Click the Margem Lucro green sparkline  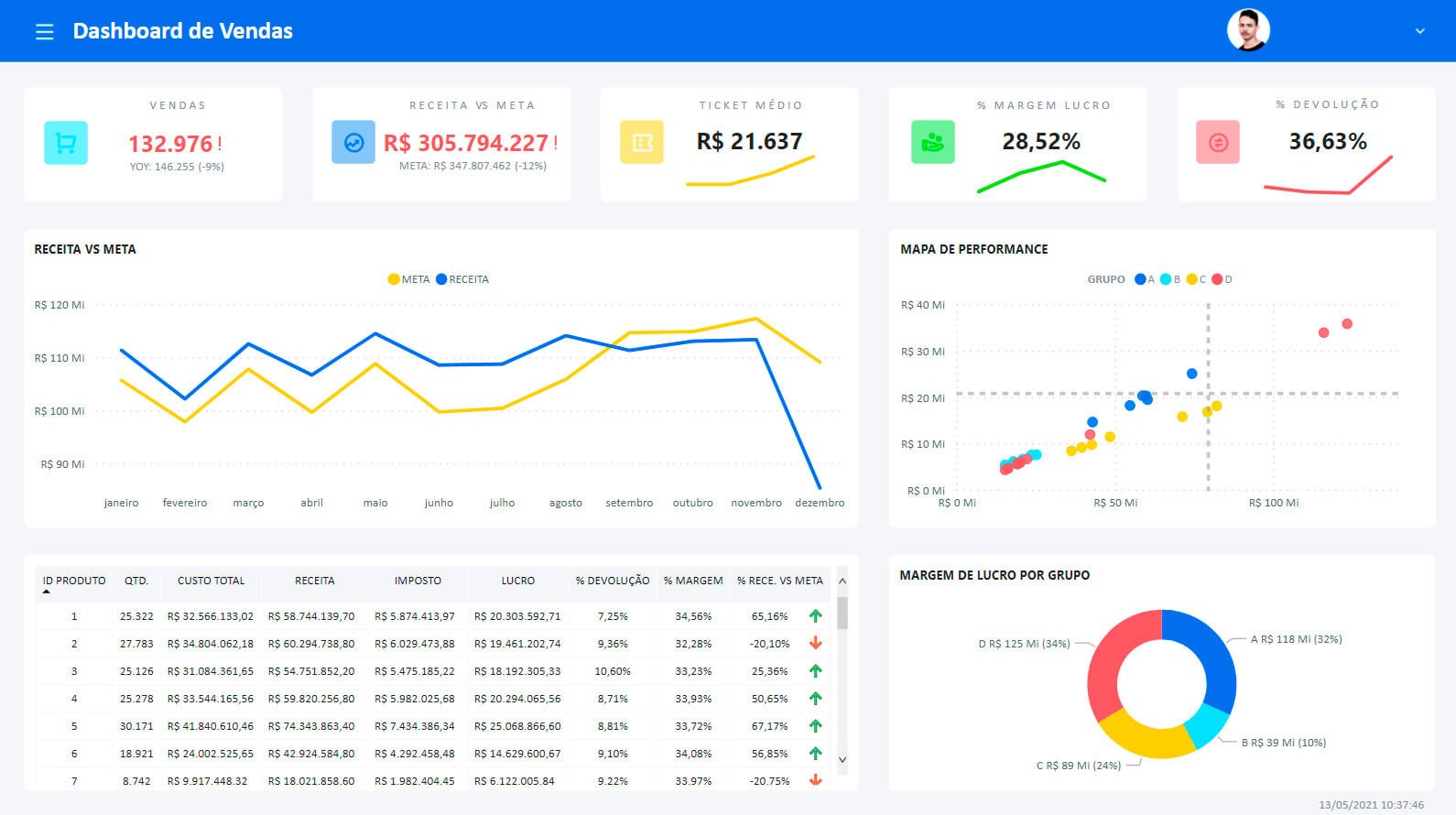(x=1041, y=177)
